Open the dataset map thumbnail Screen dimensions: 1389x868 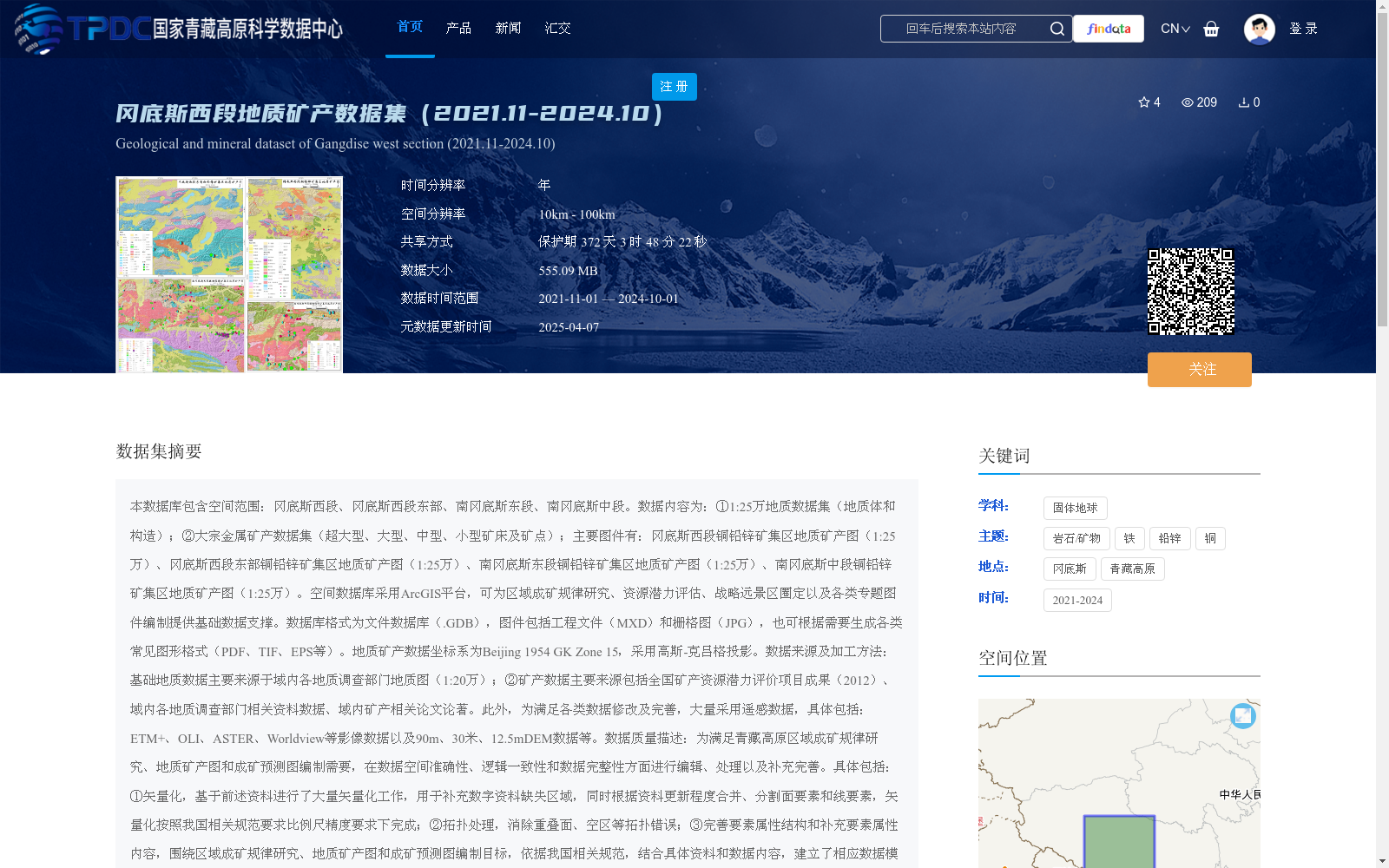229,274
